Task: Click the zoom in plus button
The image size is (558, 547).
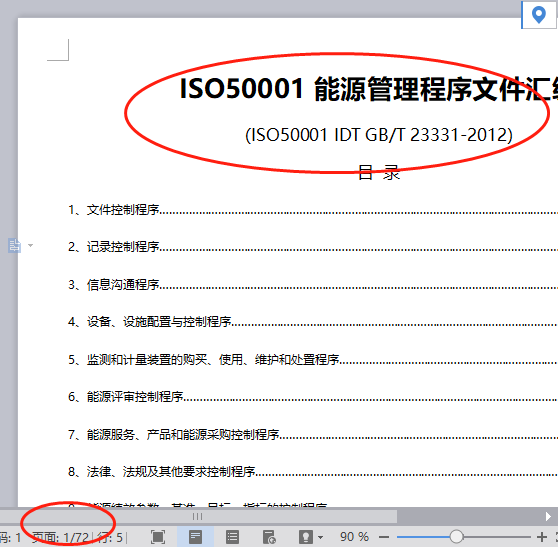Action: tap(542, 537)
